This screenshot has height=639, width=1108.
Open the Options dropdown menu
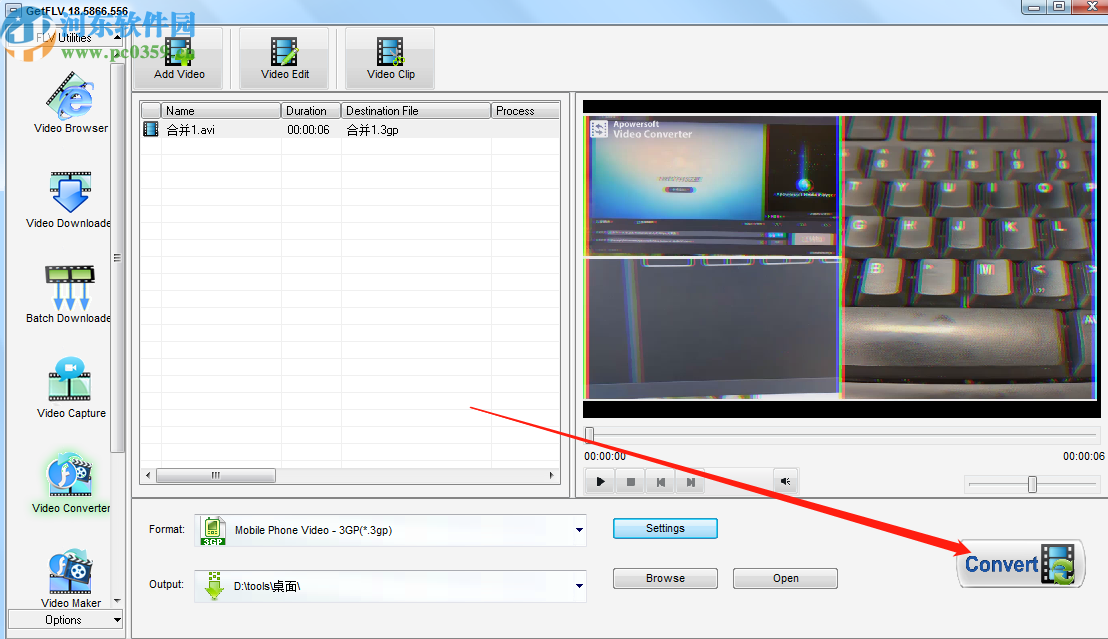click(66, 620)
